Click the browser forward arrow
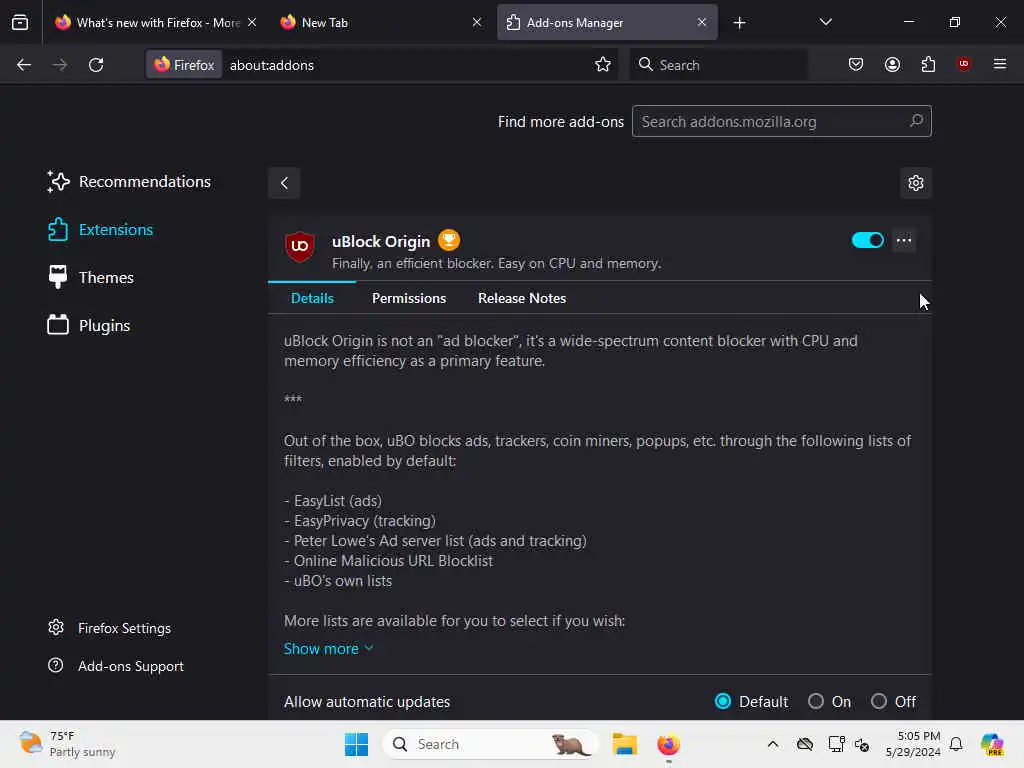Screen dimensions: 1024x768 (x=60, y=65)
